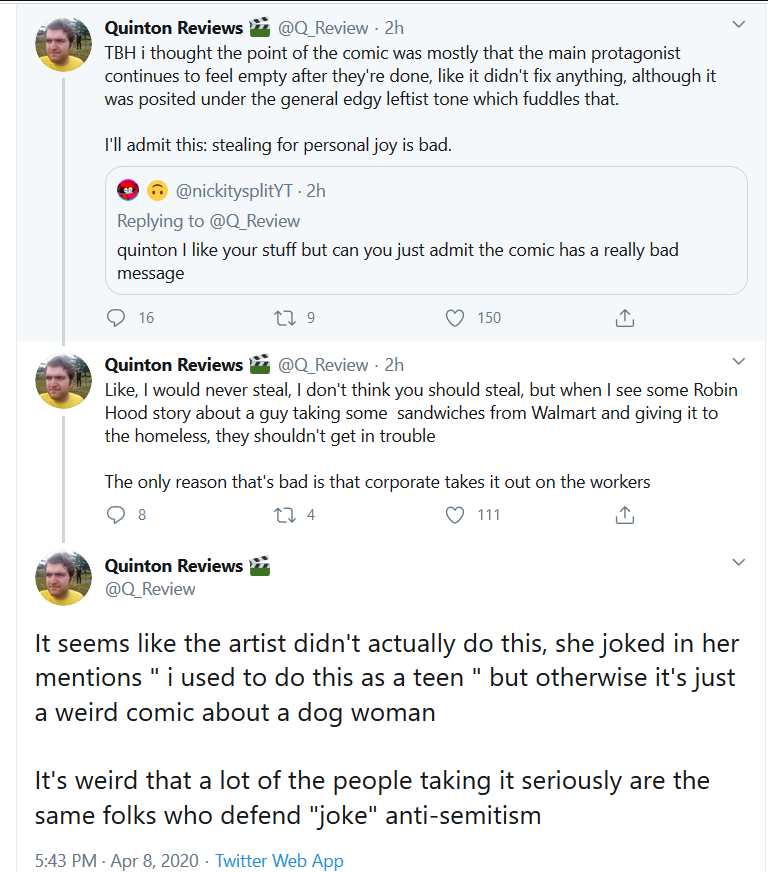Screen dimensions: 768x872
Task: Open the main tweet's chevron menu
Action: tap(739, 562)
